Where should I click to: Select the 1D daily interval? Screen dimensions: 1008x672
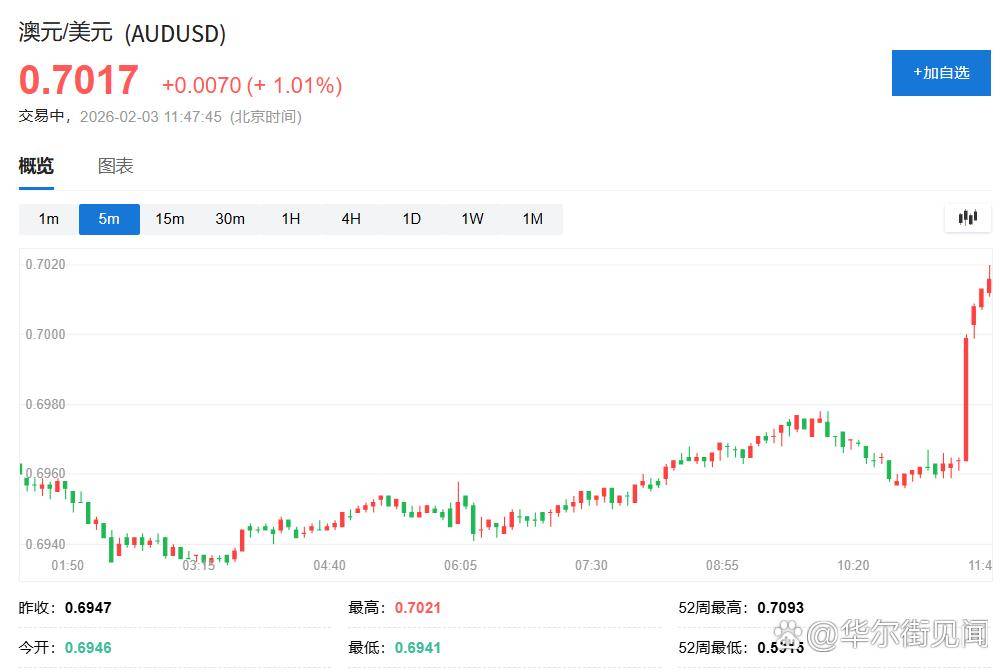point(411,219)
